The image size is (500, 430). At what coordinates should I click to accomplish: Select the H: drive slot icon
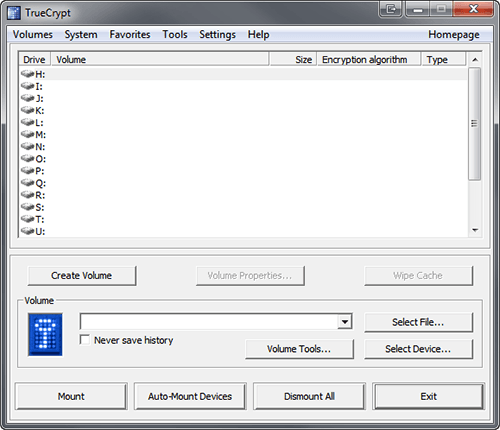[x=27, y=73]
